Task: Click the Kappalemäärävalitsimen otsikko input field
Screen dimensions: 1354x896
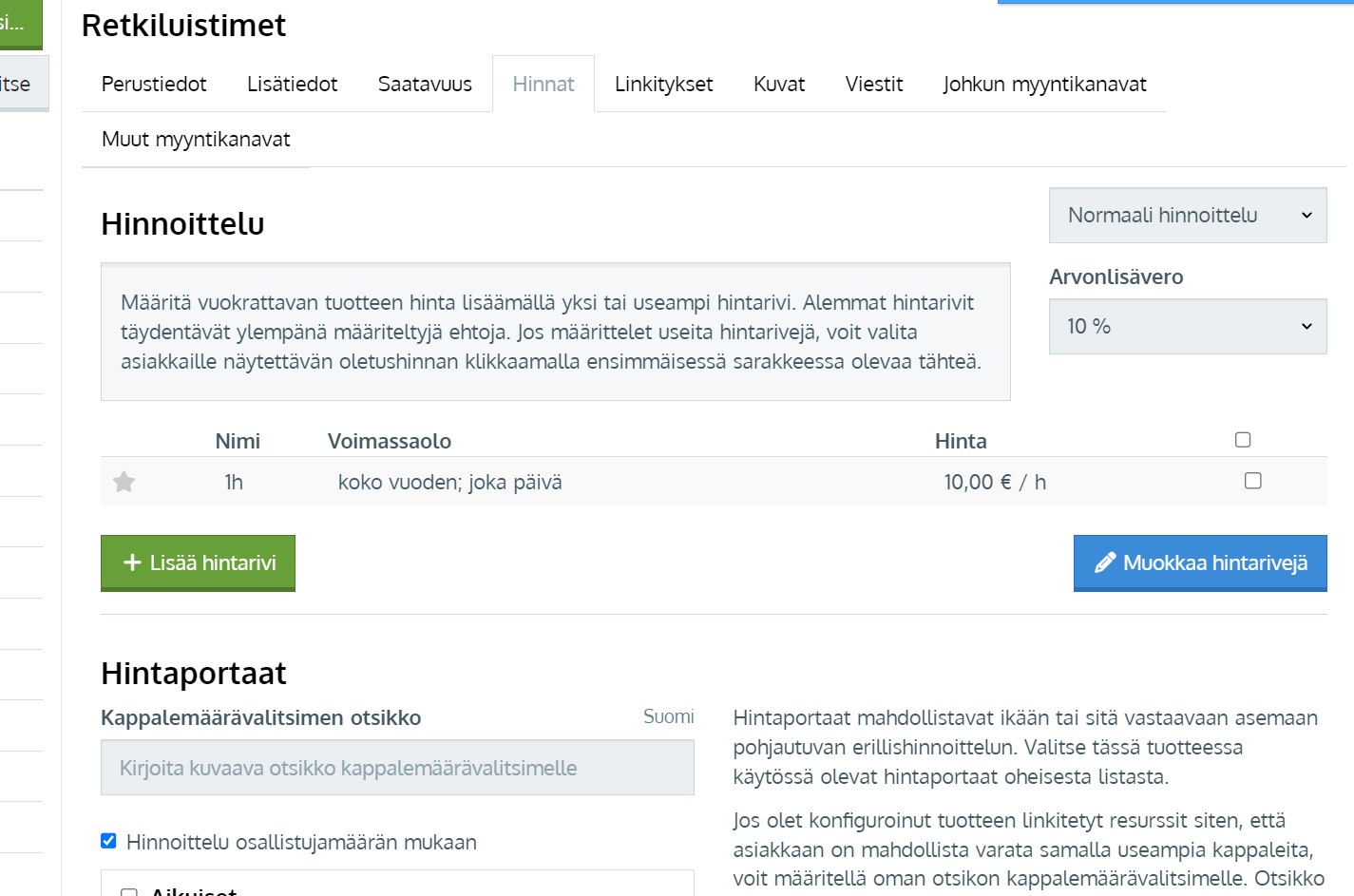Action: [397, 768]
